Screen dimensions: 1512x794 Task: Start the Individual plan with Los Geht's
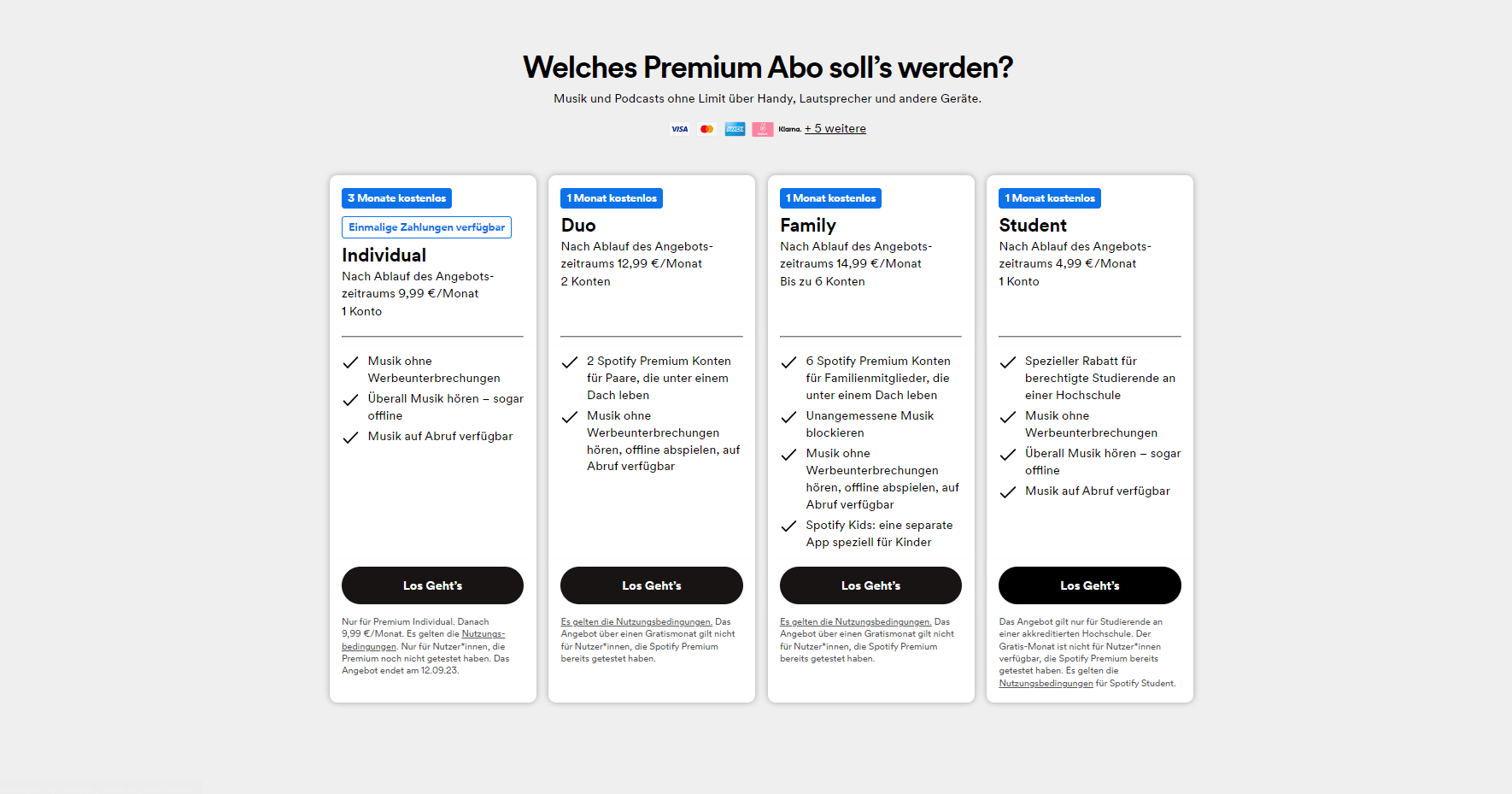[432, 585]
